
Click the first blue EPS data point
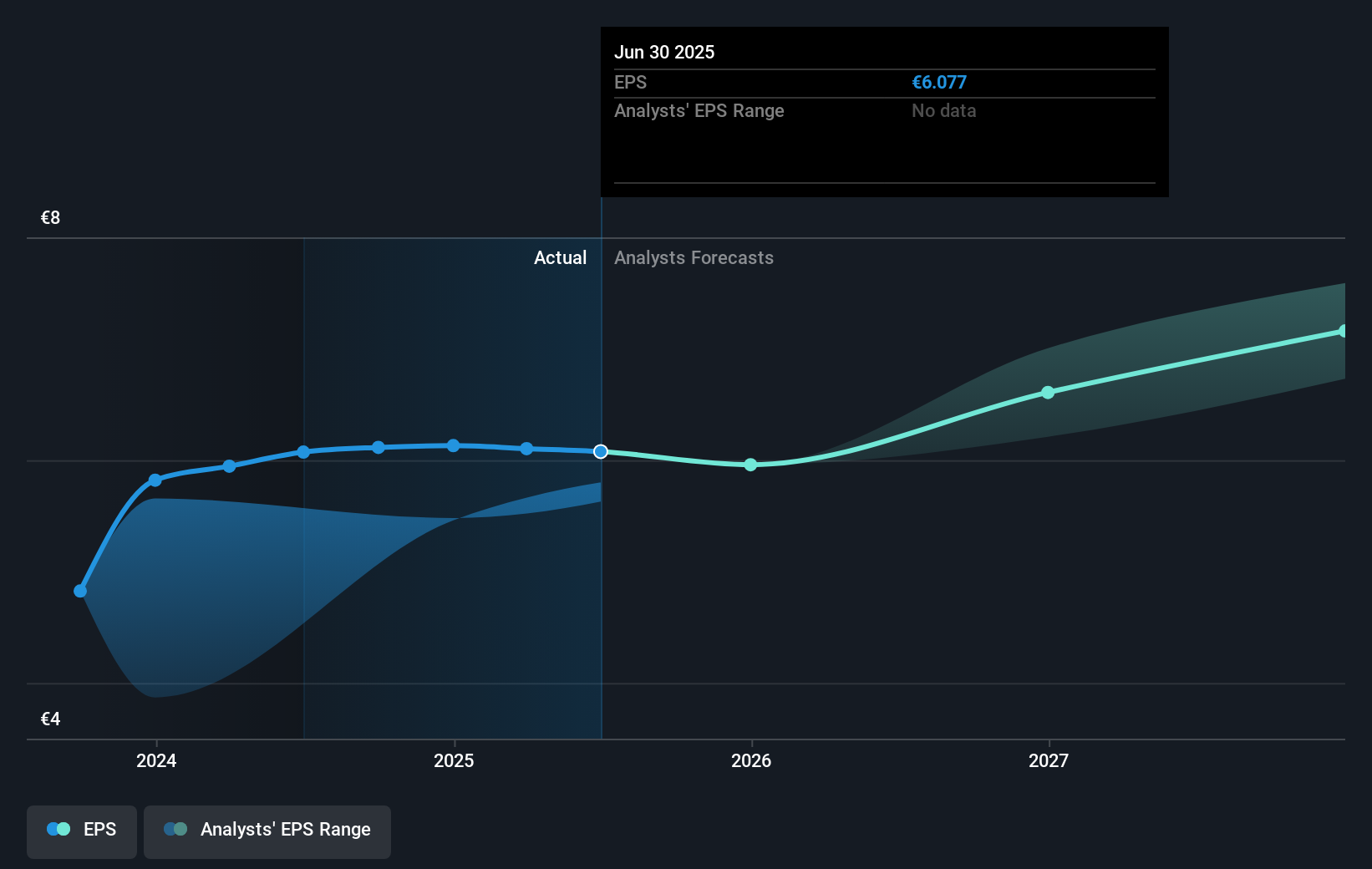point(79,591)
